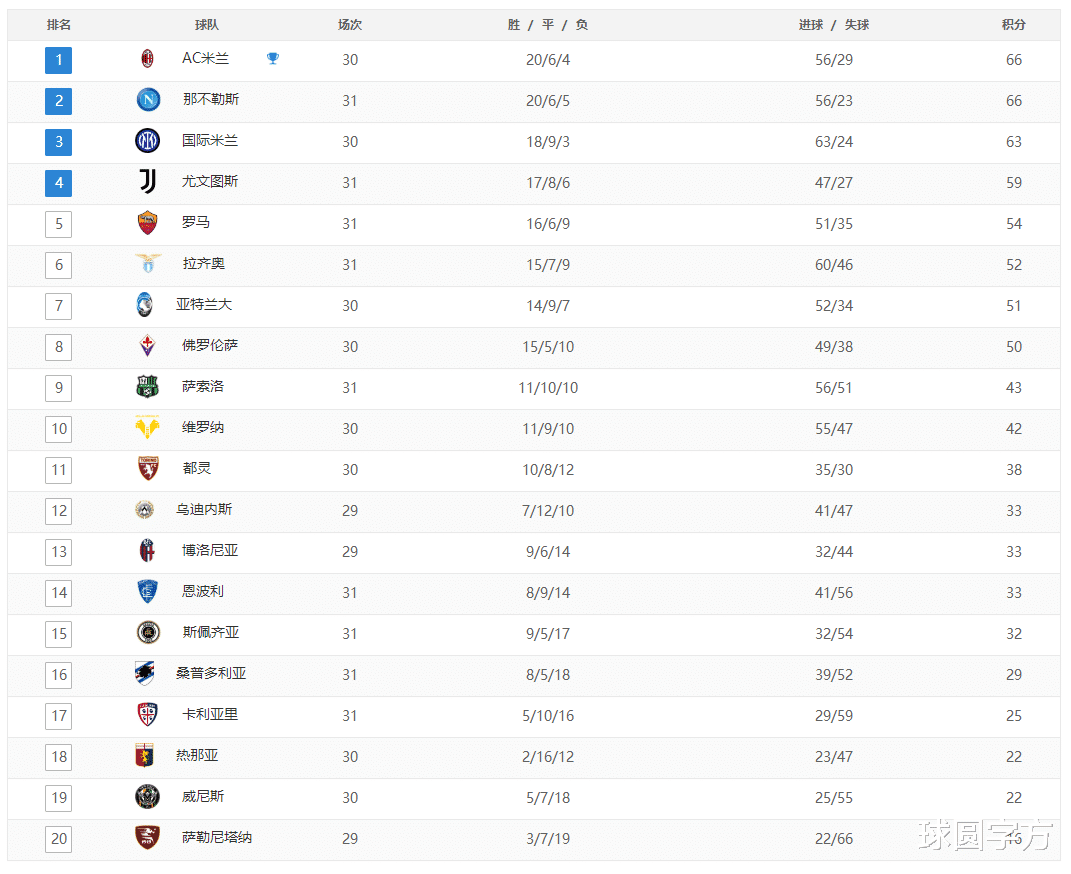Click the blue trophy icon beside AC米兰

(273, 59)
